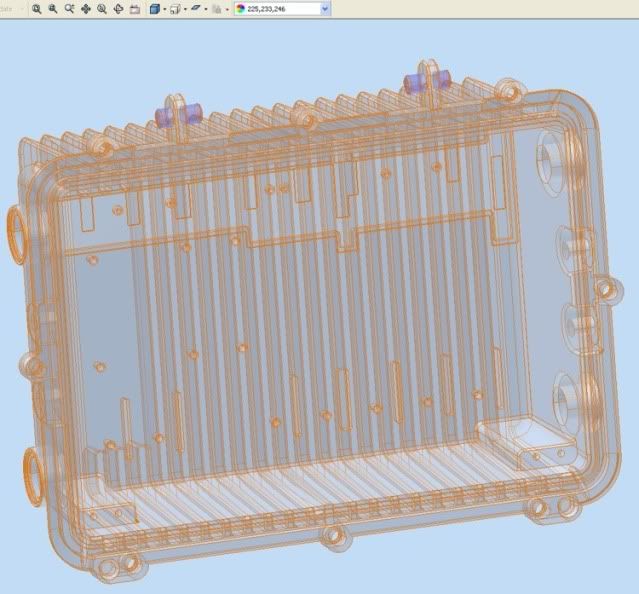The height and width of the screenshot is (594, 639).
Task: Click the second magnifier zoom icon
Action: pos(53,8)
